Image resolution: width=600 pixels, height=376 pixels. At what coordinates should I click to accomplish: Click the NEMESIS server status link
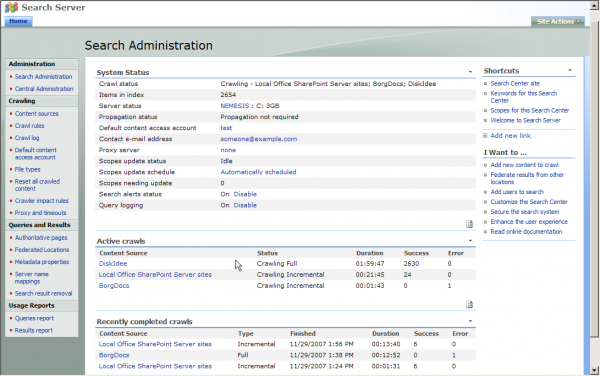tap(235, 106)
